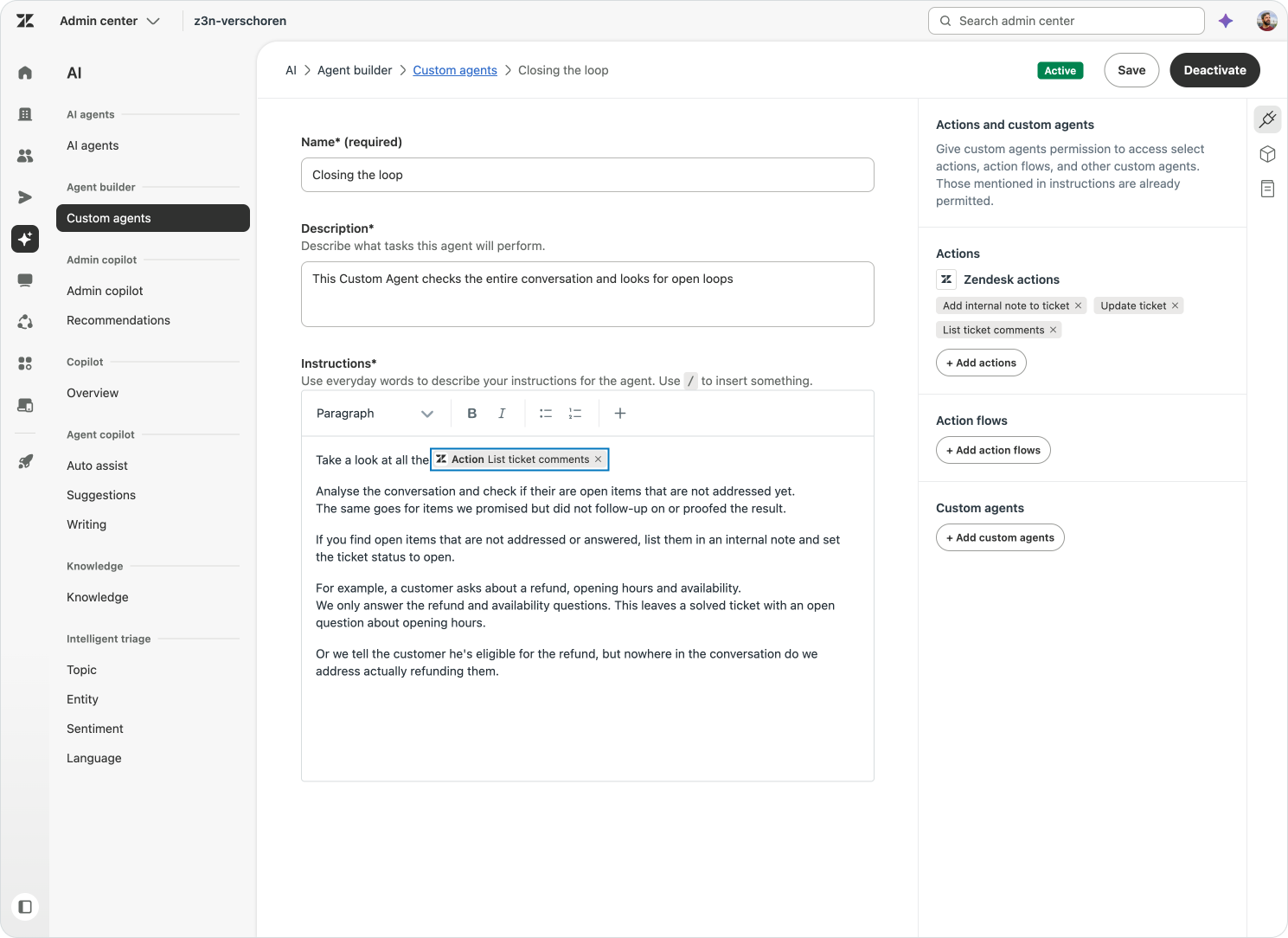Image resolution: width=1288 pixels, height=938 pixels.
Task: Click the Description text area
Action: (587, 294)
